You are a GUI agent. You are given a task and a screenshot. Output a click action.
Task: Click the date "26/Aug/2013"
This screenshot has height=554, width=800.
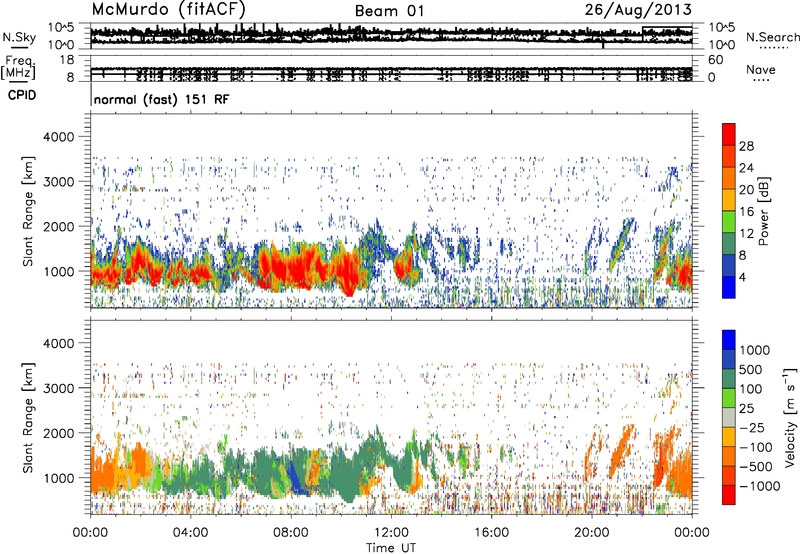[x=638, y=10]
